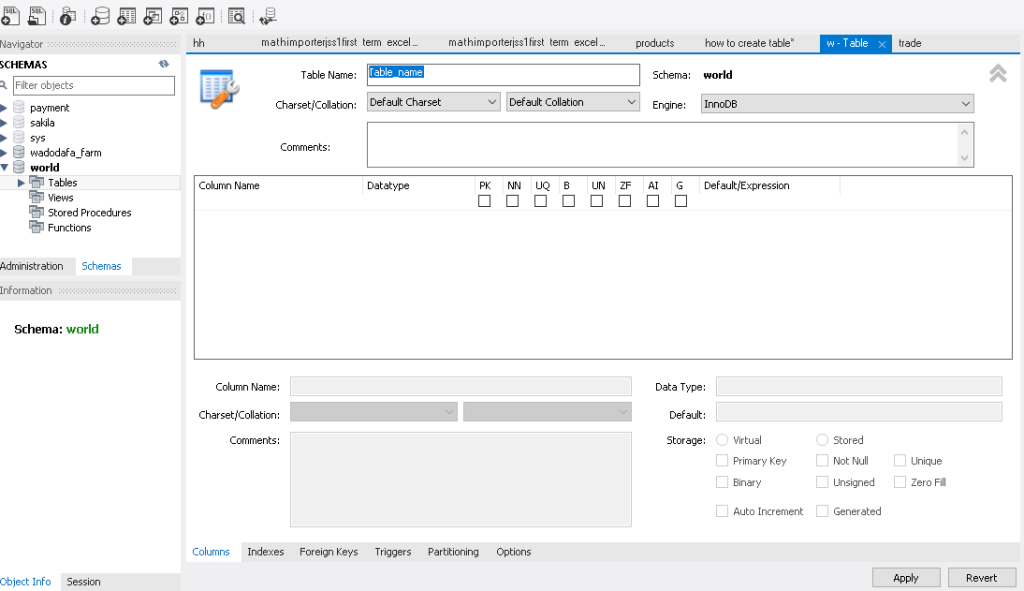1024x591 pixels.
Task: Enable the NN column checkbox
Action: [512, 201]
